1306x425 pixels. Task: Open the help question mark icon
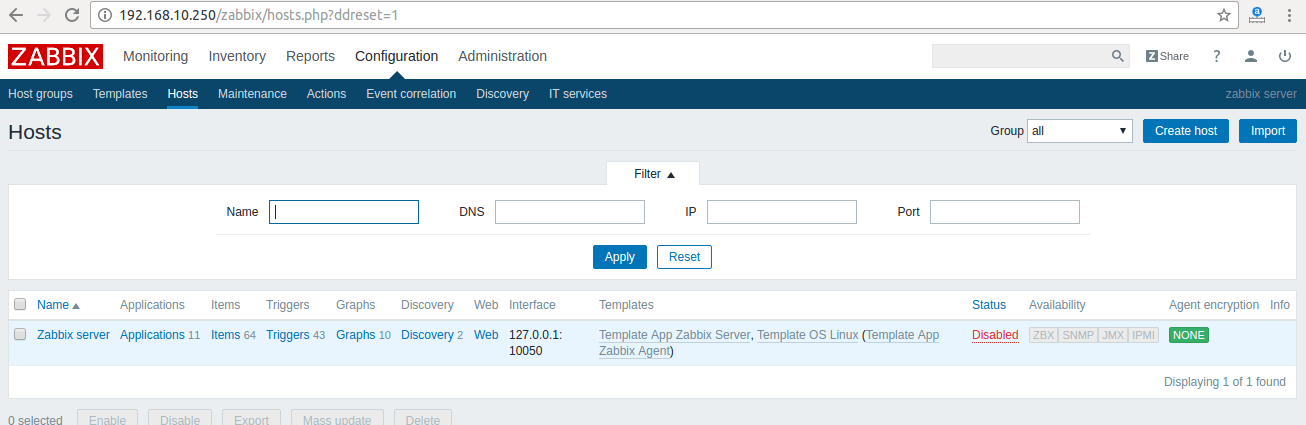pyautogui.click(x=1216, y=56)
